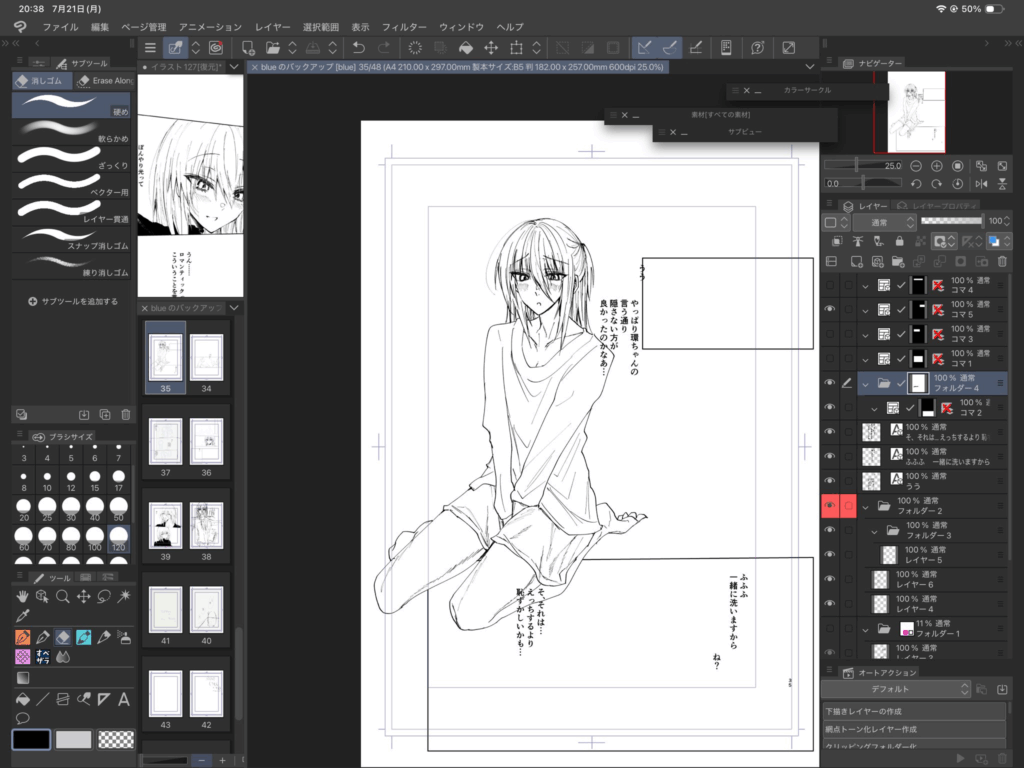
Task: Click the undo arrow in the command bar
Action: (359, 47)
